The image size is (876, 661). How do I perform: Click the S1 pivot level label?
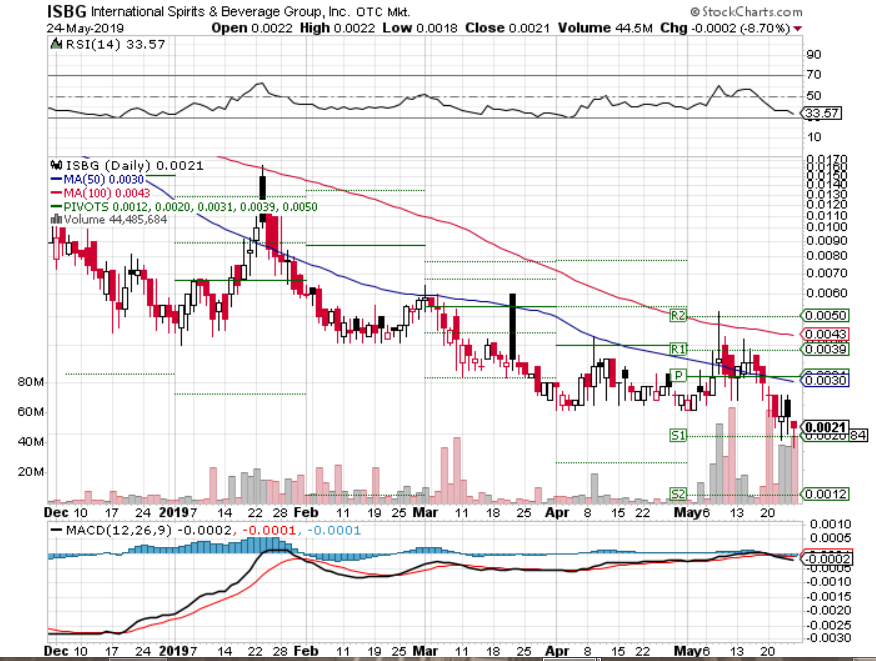point(680,437)
